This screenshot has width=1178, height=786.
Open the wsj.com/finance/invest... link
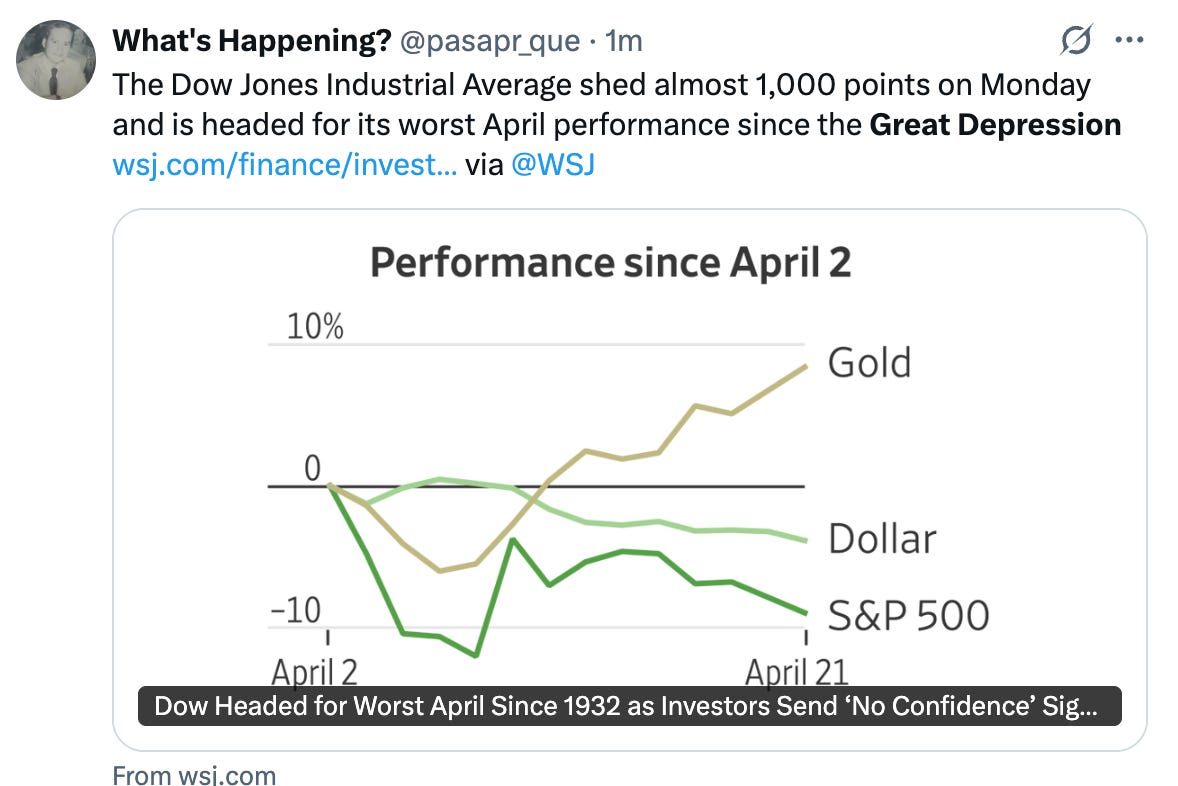285,165
